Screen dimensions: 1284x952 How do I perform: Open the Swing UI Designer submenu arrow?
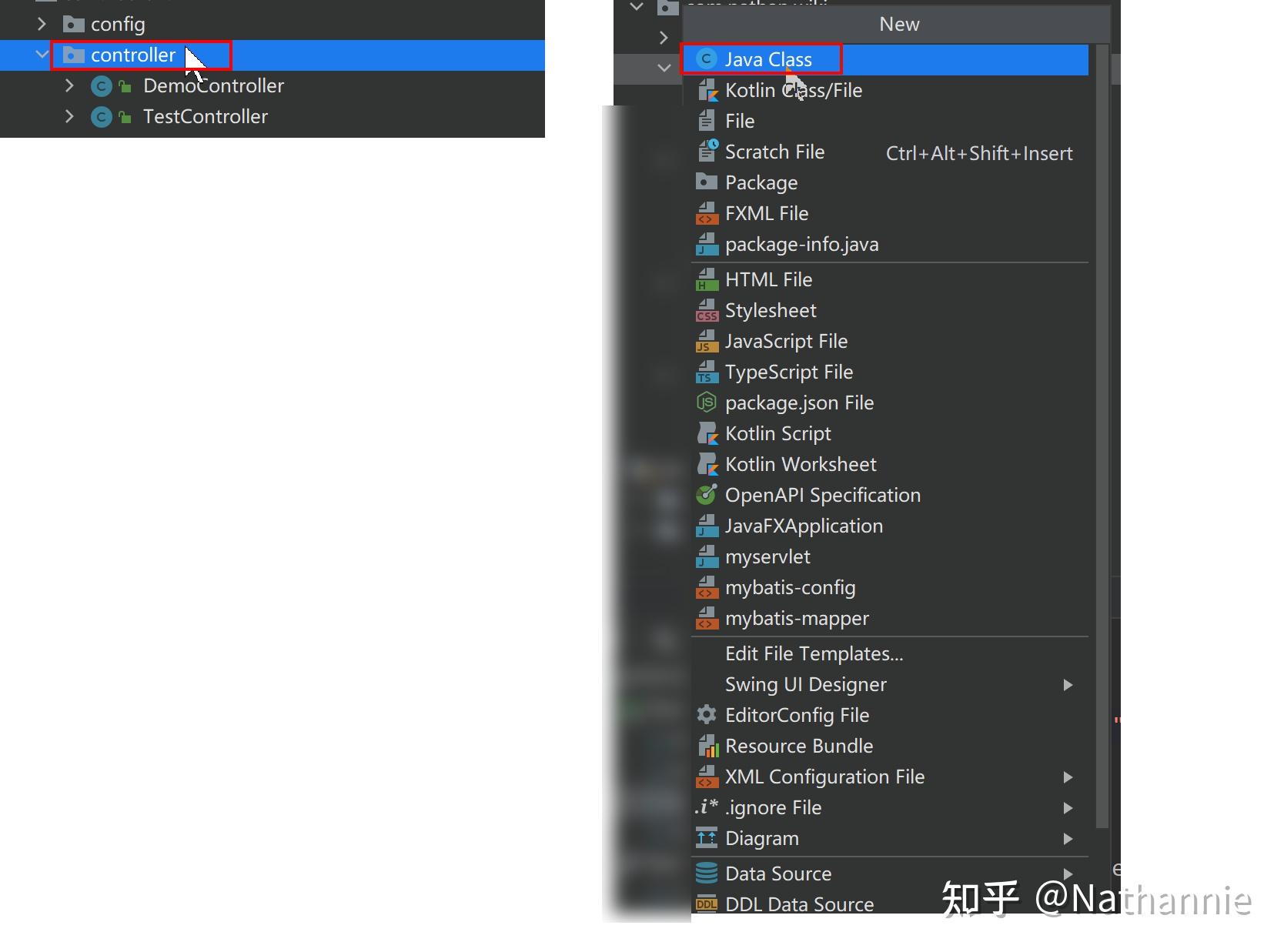[x=1068, y=685]
